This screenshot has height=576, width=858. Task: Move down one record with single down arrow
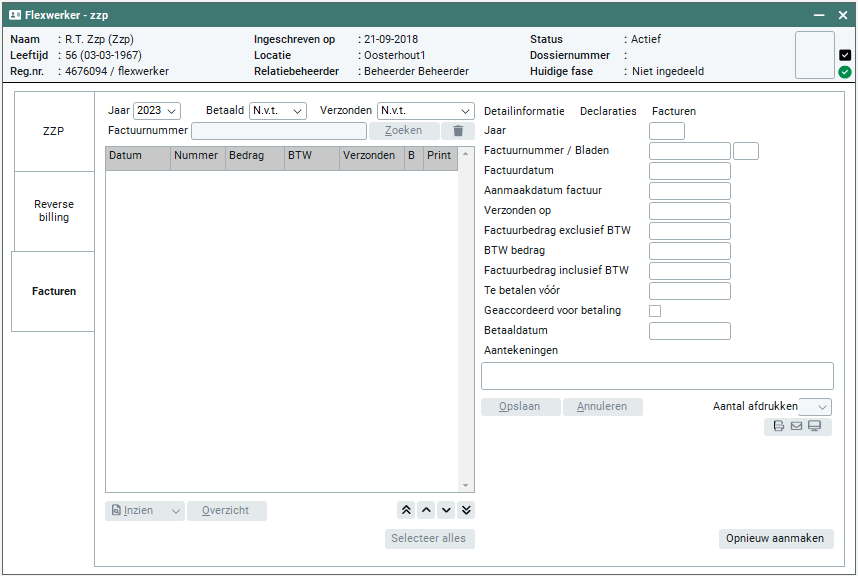[x=446, y=510]
